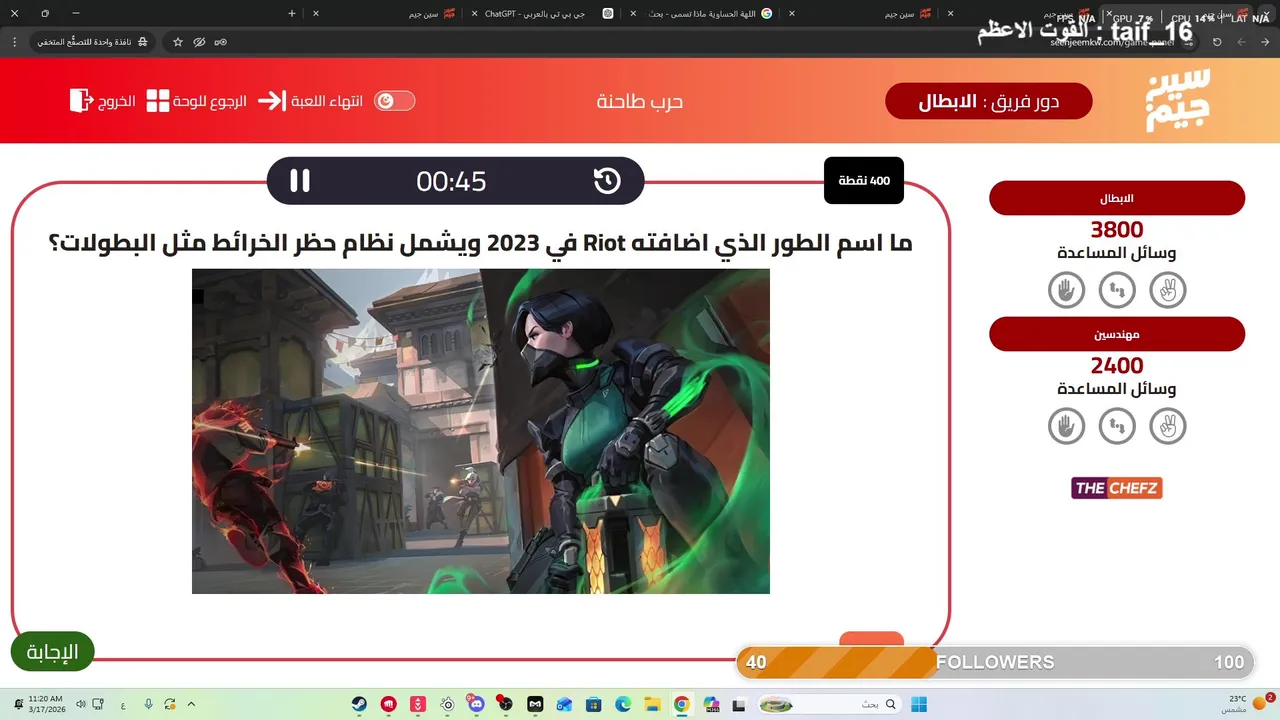Use مهندسين team's two-finger help icon
1280x720 pixels.
tap(1167, 426)
